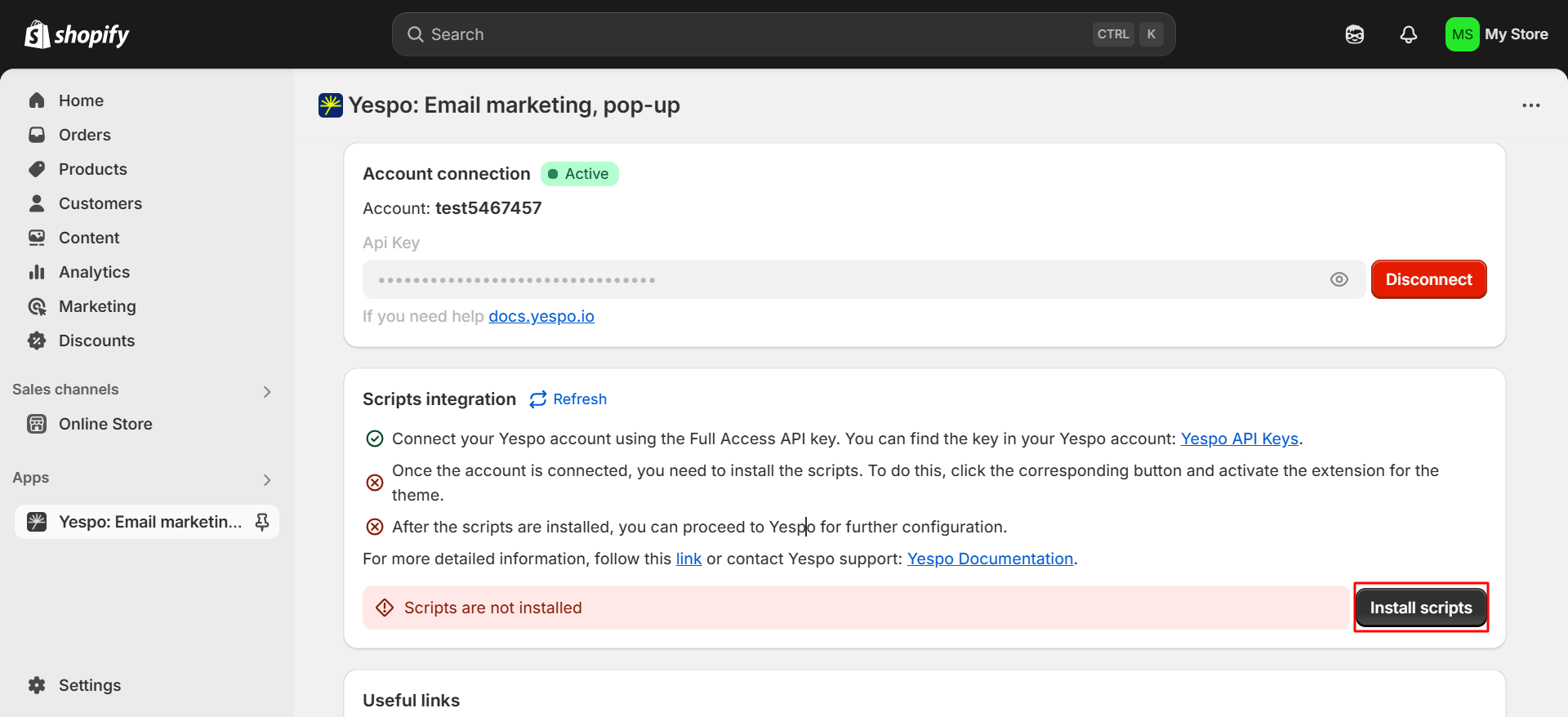Open the Sidekick assistant icon
Screen dimensions: 1568x717
1355,34
